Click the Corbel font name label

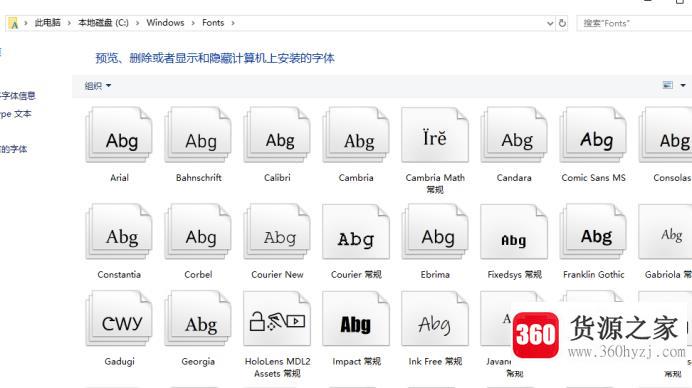pyautogui.click(x=198, y=274)
